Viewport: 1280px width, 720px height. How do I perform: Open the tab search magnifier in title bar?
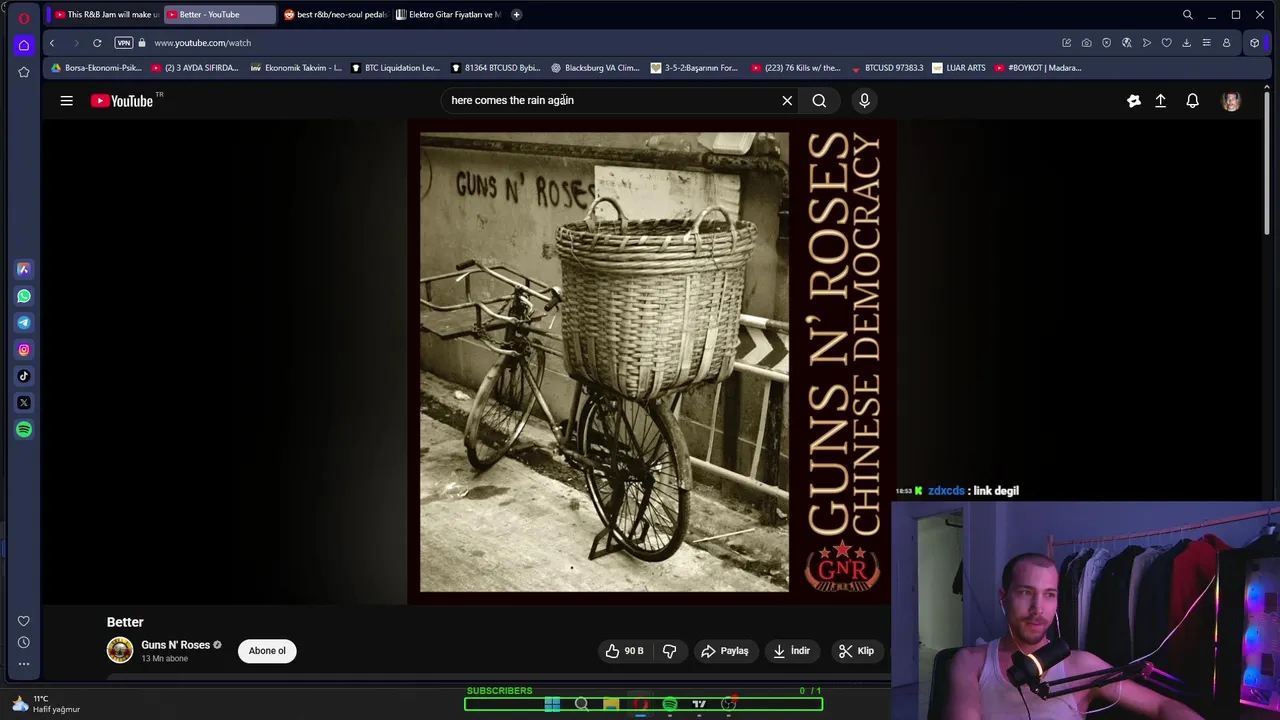(x=1187, y=15)
